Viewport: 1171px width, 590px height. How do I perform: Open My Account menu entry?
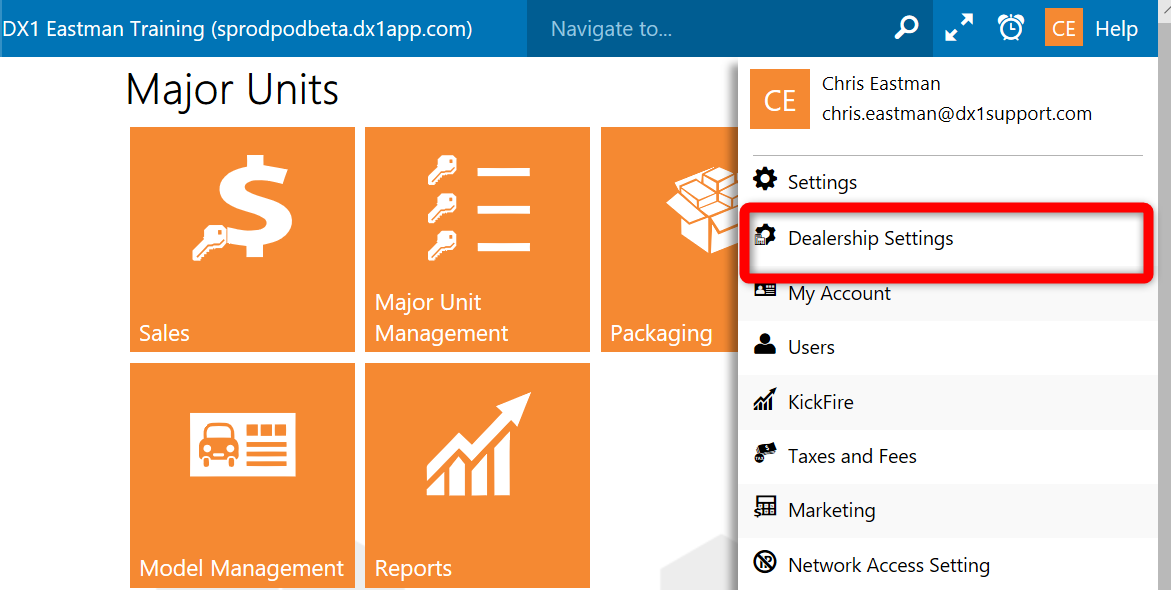point(947,294)
